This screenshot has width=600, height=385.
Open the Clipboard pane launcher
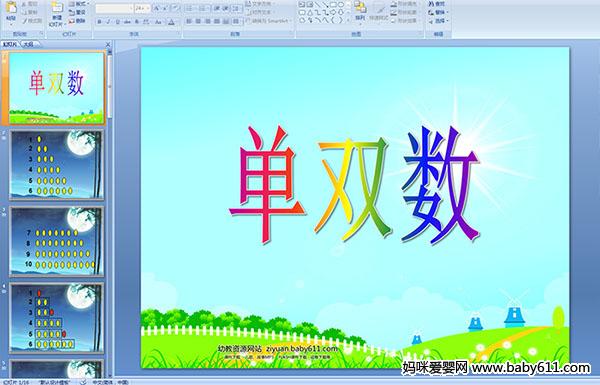point(41,34)
